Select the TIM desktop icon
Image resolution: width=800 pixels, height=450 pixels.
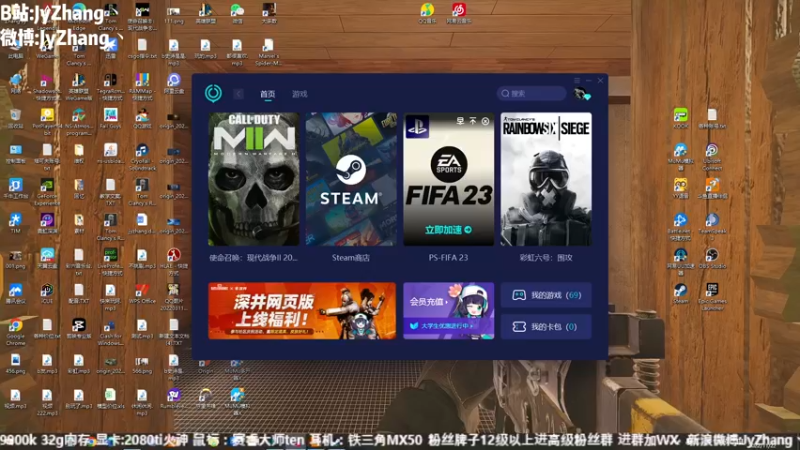pos(15,223)
